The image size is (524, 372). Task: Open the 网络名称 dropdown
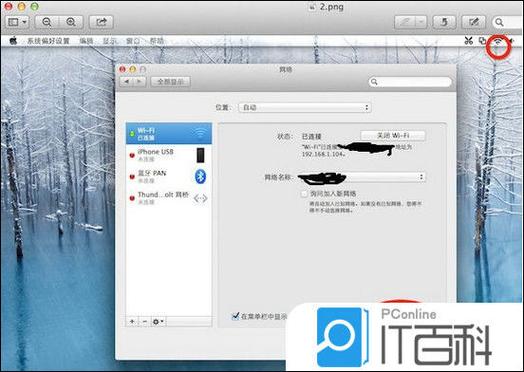[x=363, y=177]
